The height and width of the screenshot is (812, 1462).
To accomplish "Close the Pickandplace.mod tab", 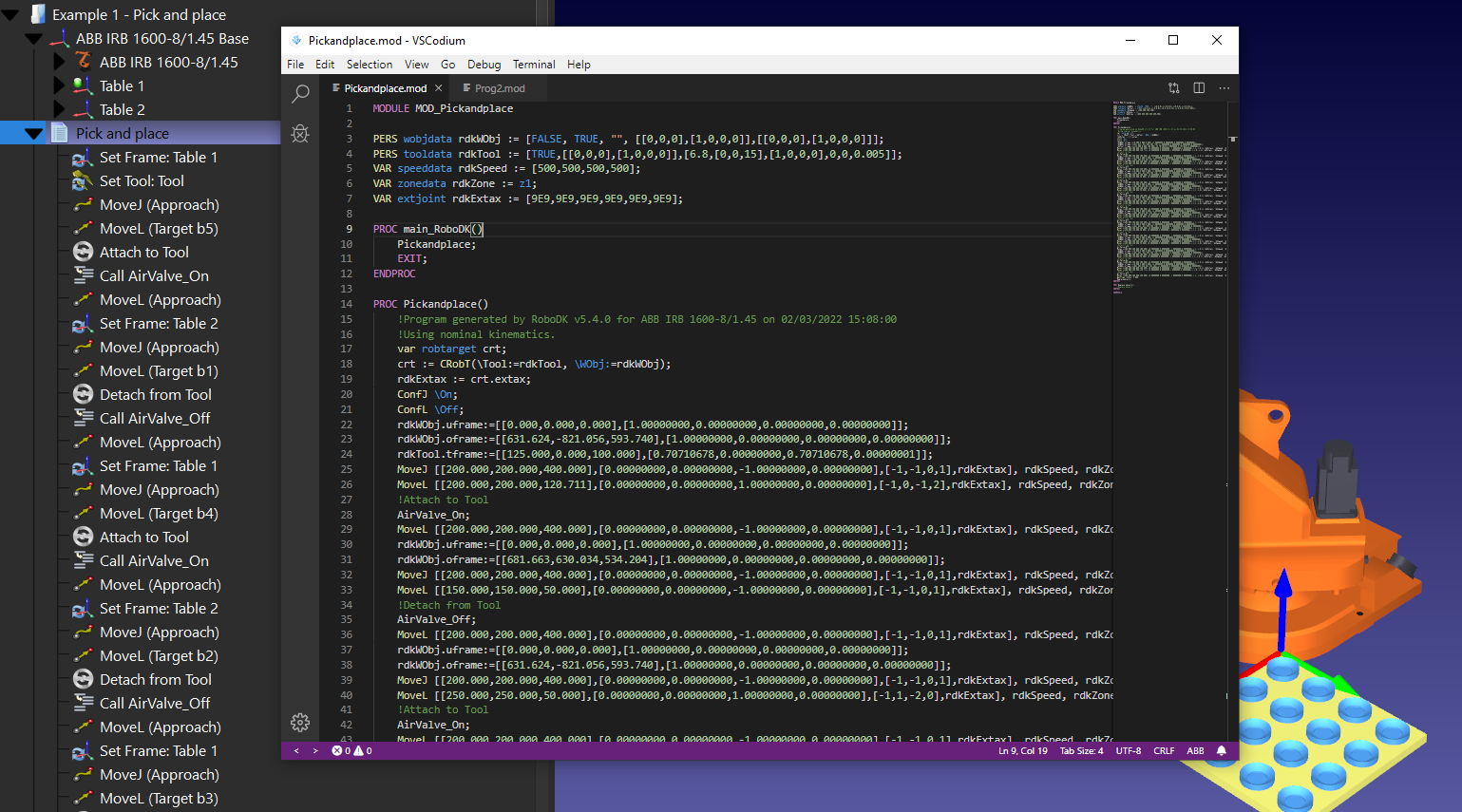I will pos(438,88).
